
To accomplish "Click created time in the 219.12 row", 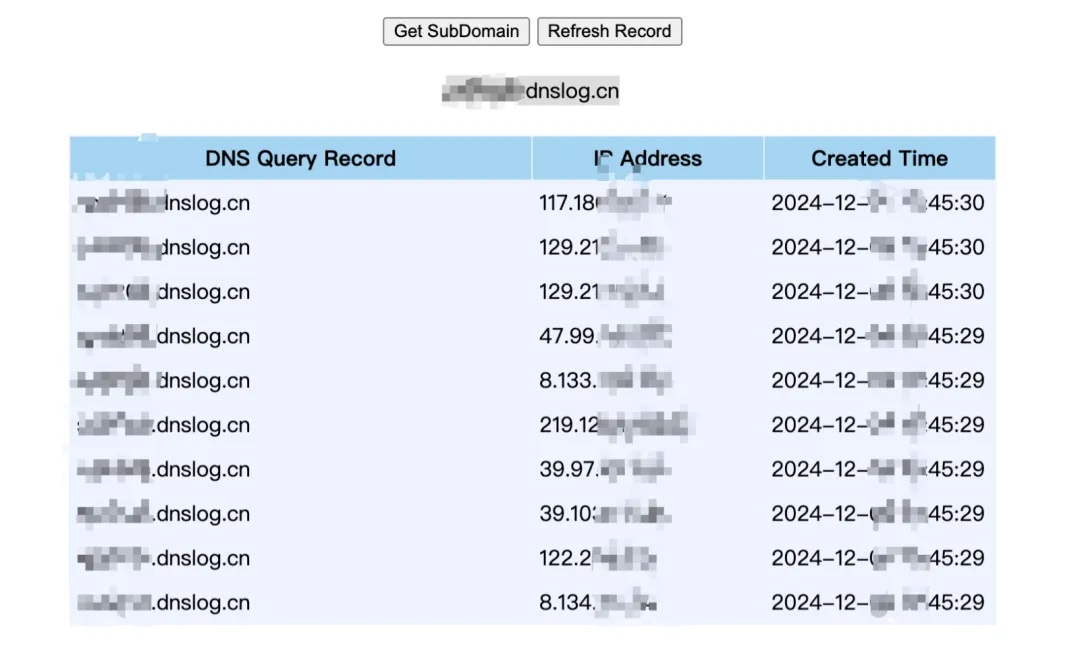I will [x=878, y=425].
